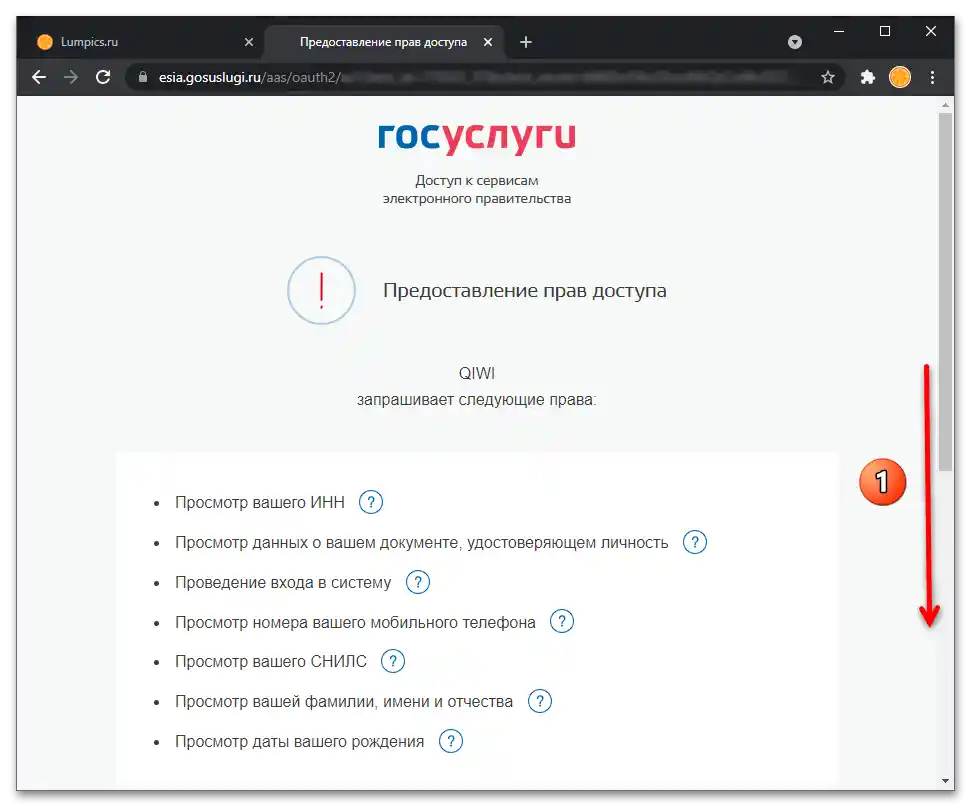Click the text Просмотр вашего ИНН

[x=259, y=502]
